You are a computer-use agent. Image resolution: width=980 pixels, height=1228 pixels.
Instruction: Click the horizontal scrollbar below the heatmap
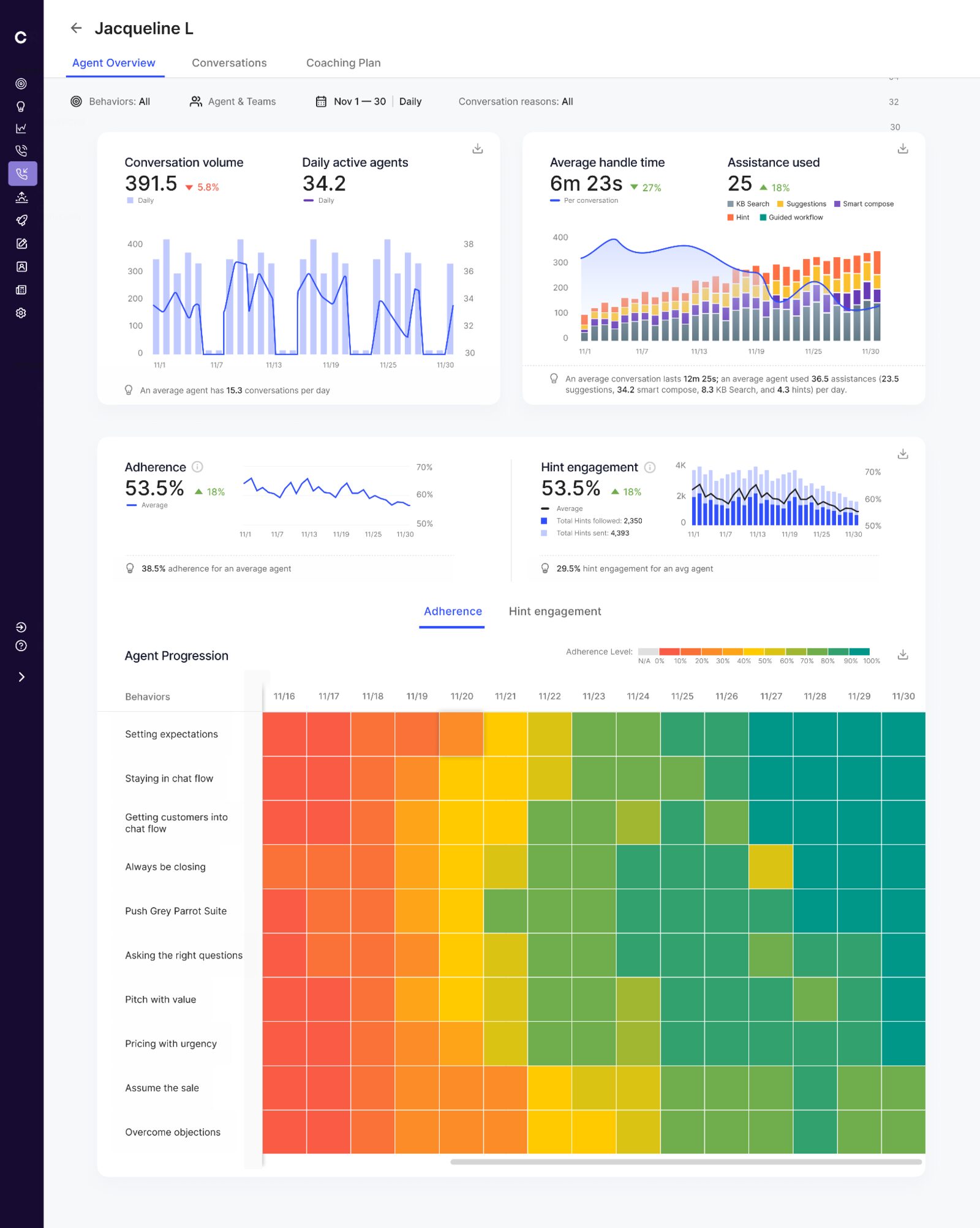(x=686, y=1162)
